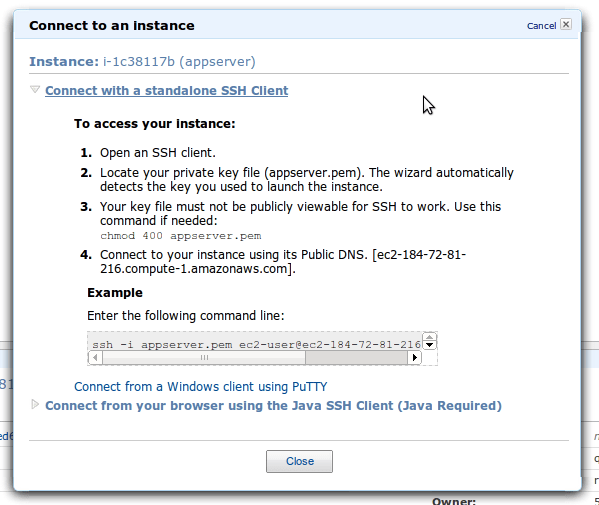Click the command box up scroll arrow
Image resolution: width=599 pixels, height=505 pixels.
point(429,337)
